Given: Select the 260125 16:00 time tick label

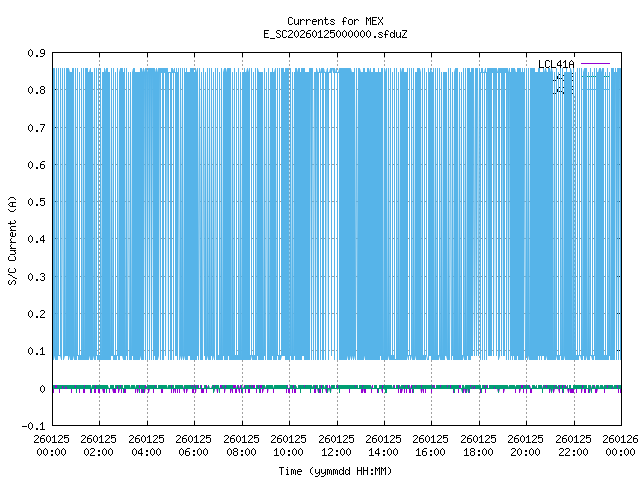Looking at the screenshot, I should 431,445.
